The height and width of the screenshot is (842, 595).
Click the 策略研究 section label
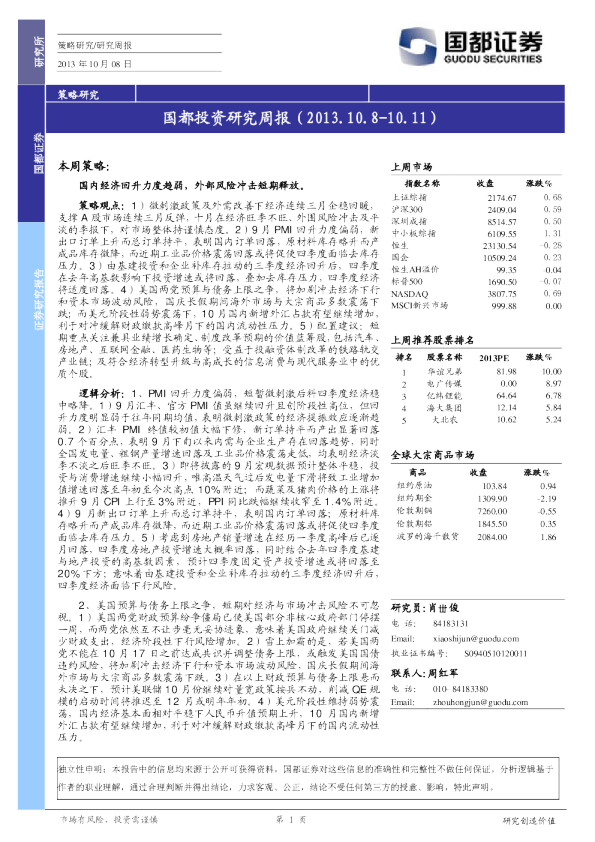click(x=78, y=95)
